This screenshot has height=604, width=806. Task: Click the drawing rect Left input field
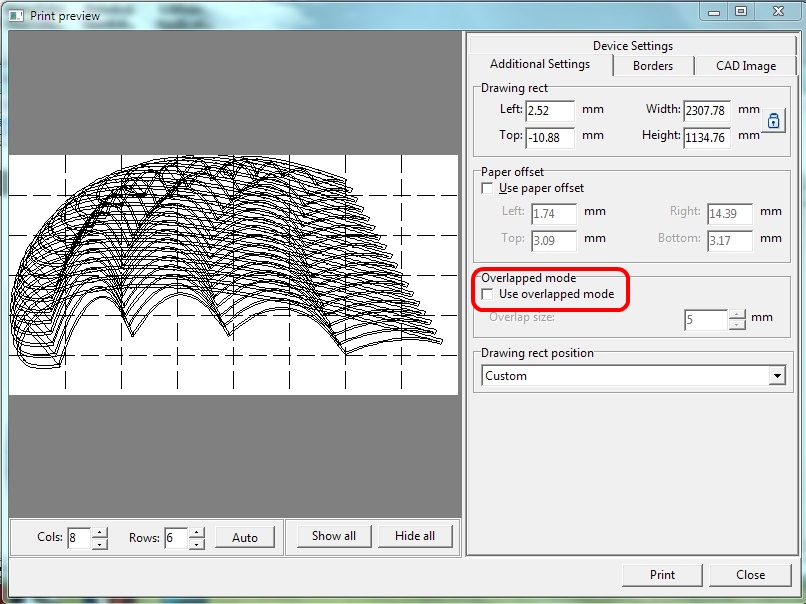click(x=549, y=111)
